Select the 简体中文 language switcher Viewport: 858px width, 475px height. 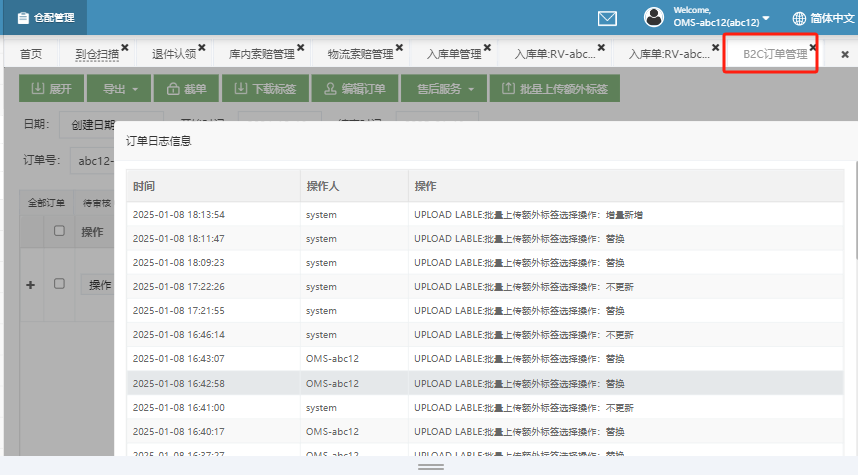click(832, 18)
